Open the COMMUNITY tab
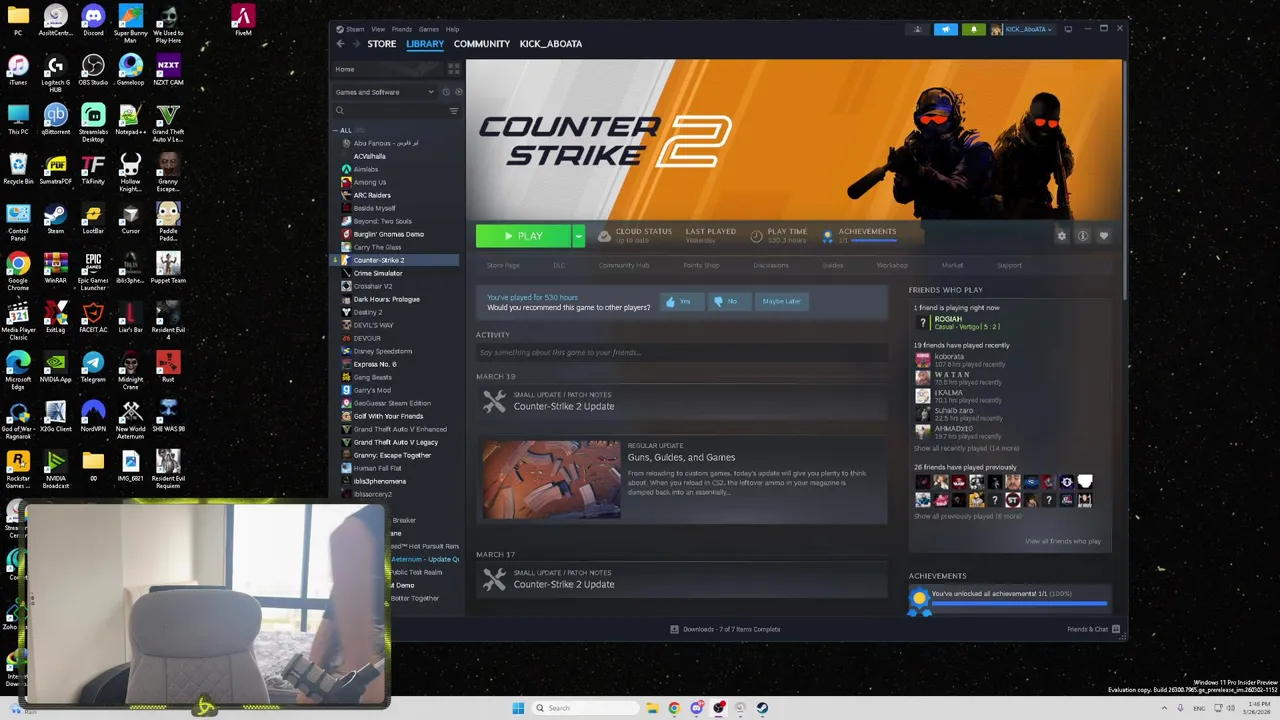Screen dimensions: 1280x720 tap(481, 44)
